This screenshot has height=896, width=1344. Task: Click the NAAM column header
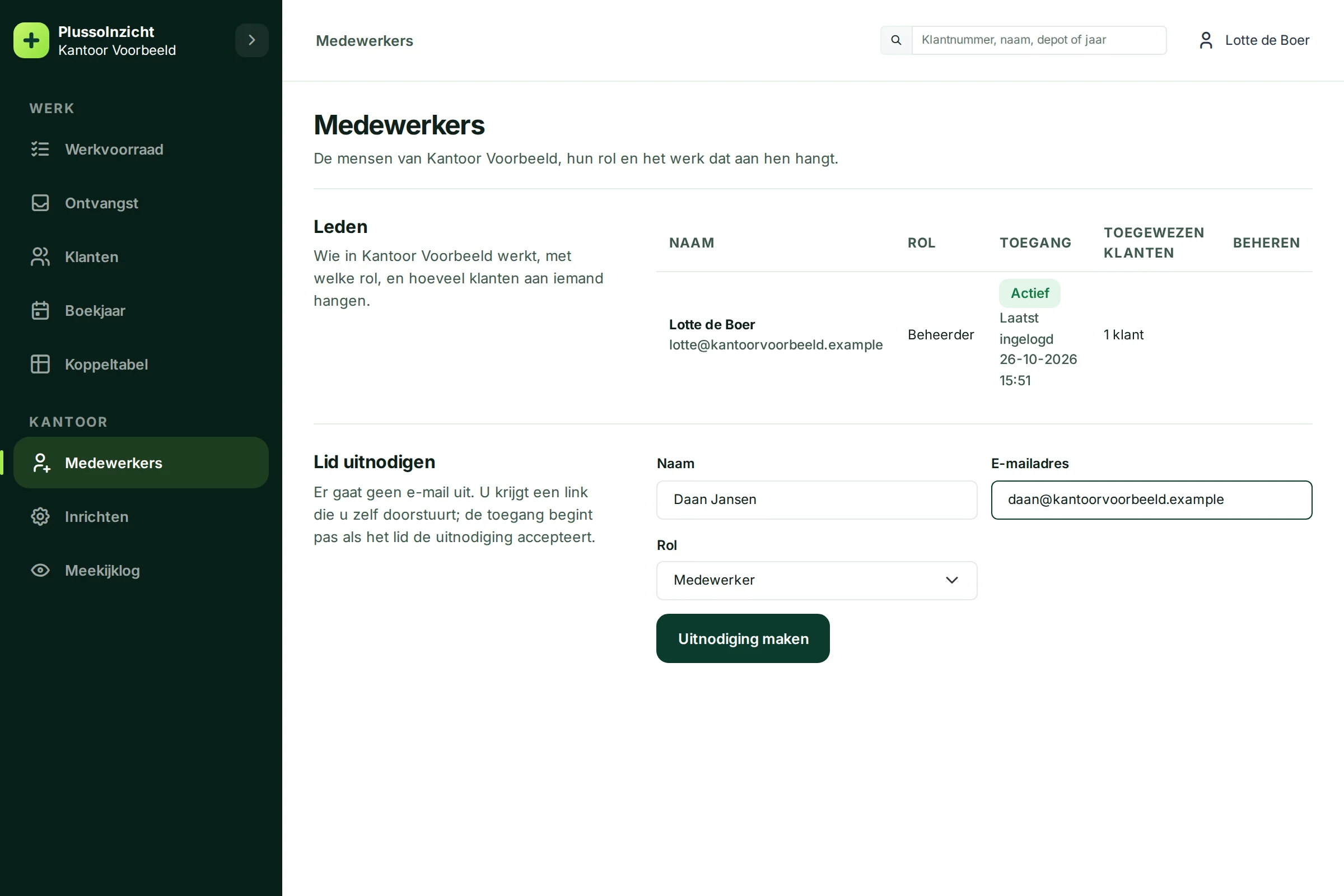click(692, 243)
